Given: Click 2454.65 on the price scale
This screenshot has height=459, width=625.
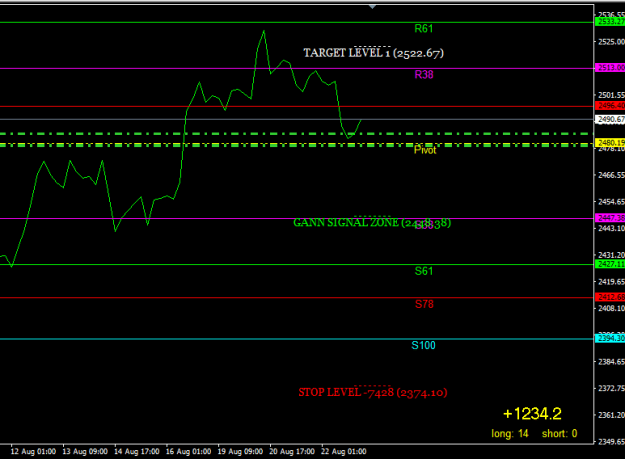Looking at the screenshot, I should click(611, 202).
